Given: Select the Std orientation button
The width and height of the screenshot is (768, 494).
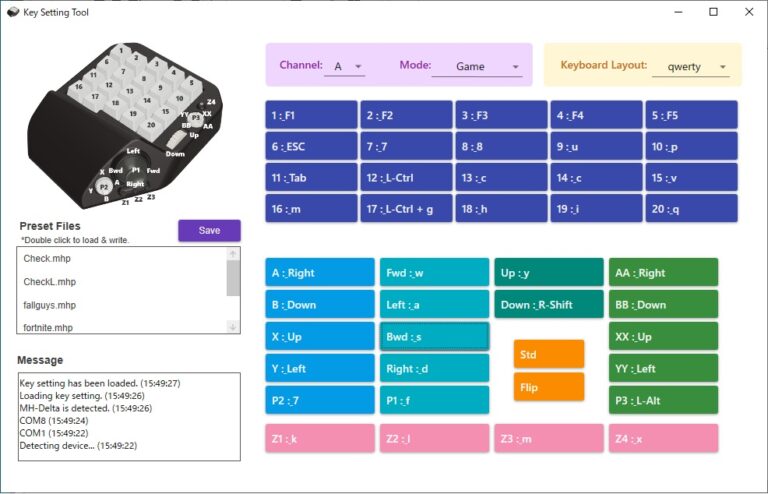Looking at the screenshot, I should coord(549,354).
